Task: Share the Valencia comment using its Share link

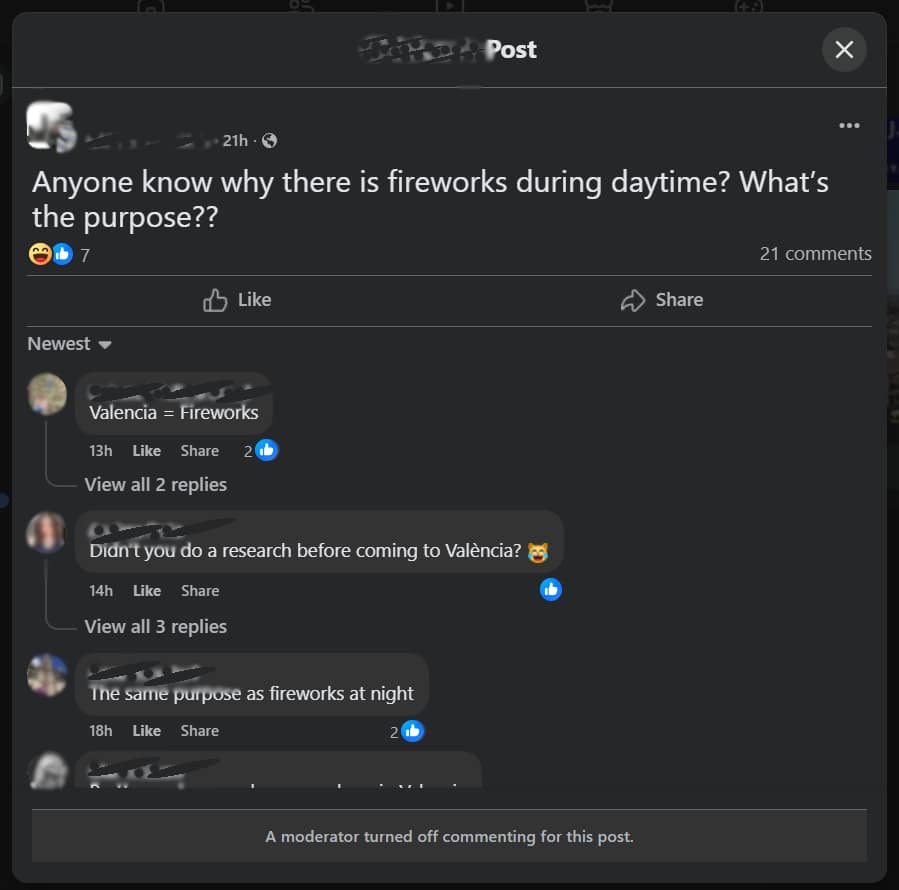Action: tap(199, 450)
